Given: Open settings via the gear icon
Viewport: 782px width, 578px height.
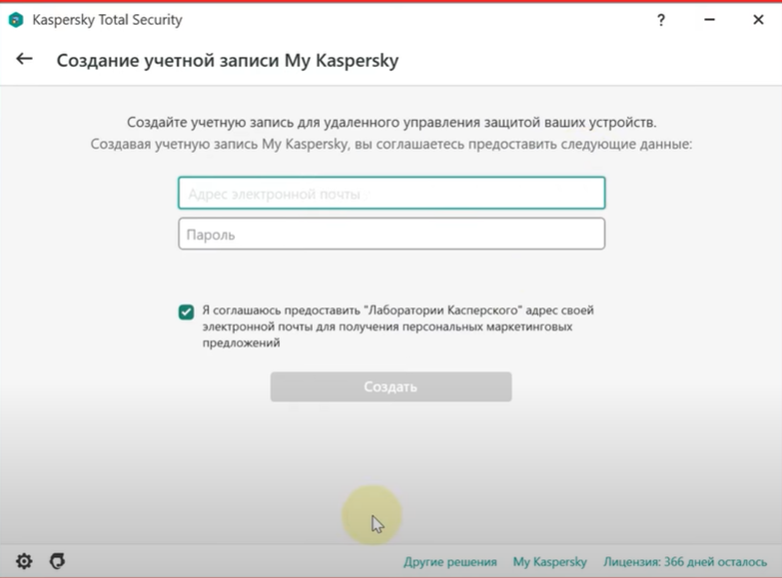Looking at the screenshot, I should (24, 561).
